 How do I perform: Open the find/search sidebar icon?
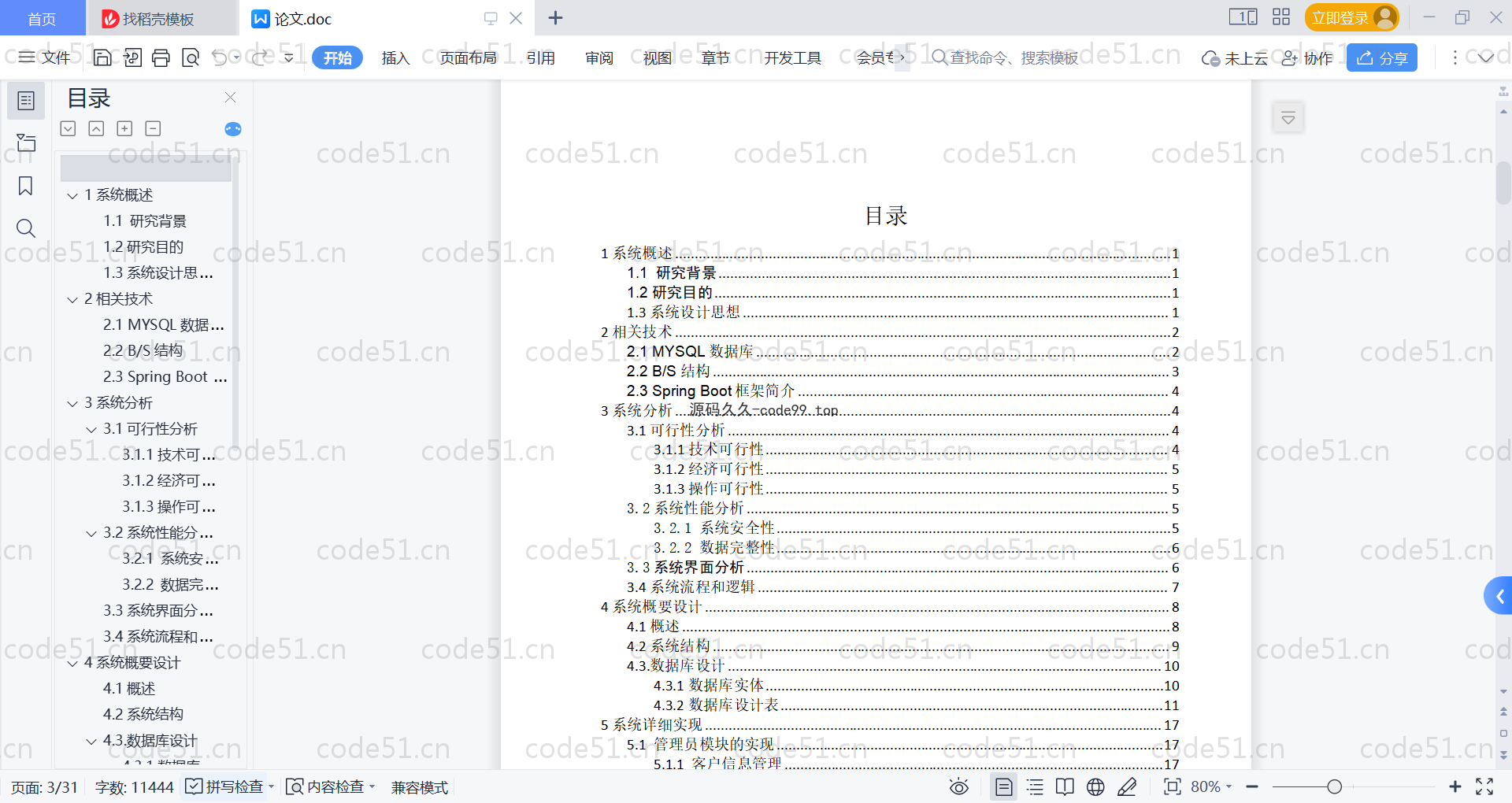(26, 228)
